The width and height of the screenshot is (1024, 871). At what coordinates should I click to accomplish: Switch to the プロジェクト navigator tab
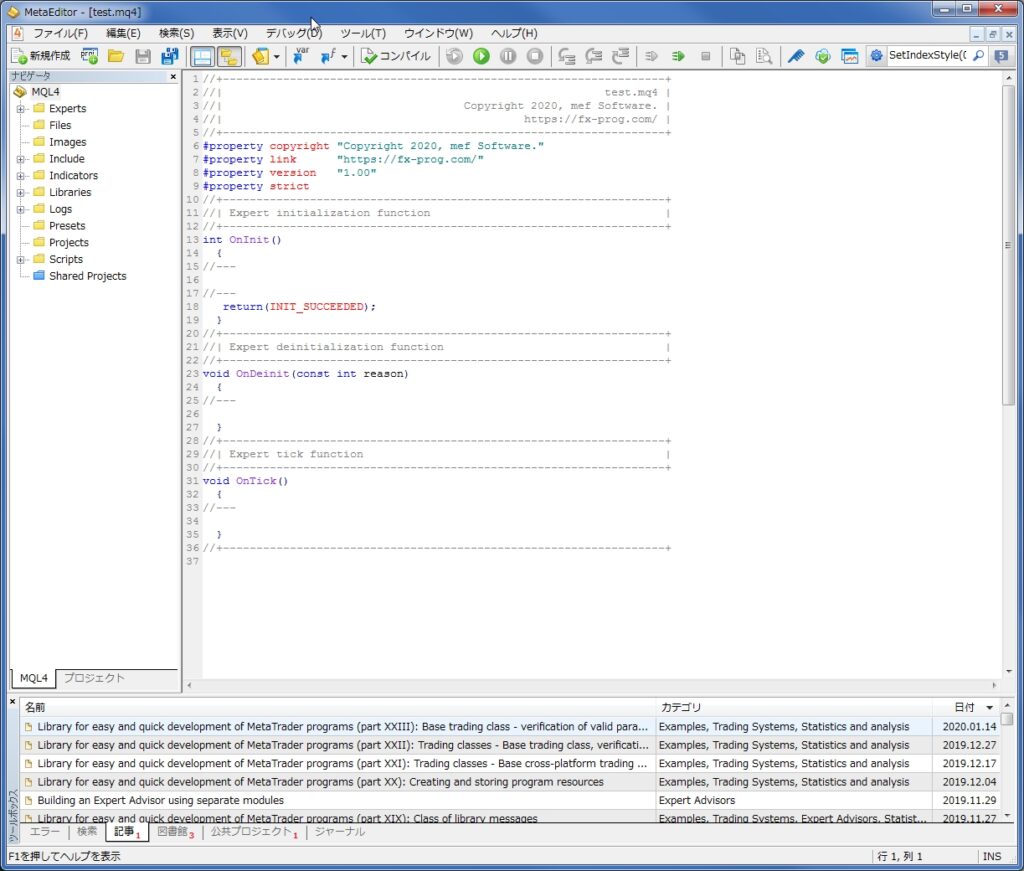coord(94,678)
